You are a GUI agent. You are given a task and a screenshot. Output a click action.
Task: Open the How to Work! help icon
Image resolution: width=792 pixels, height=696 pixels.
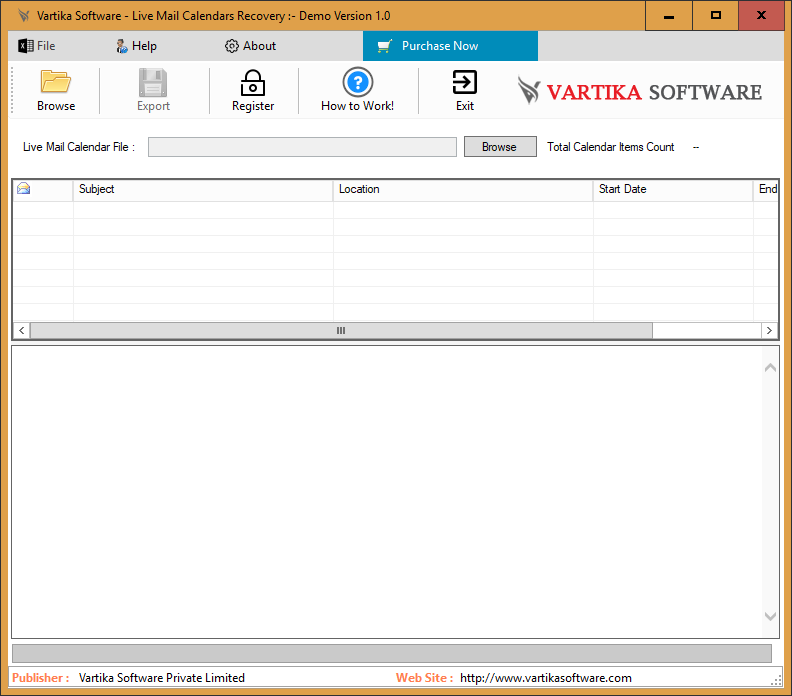click(358, 82)
